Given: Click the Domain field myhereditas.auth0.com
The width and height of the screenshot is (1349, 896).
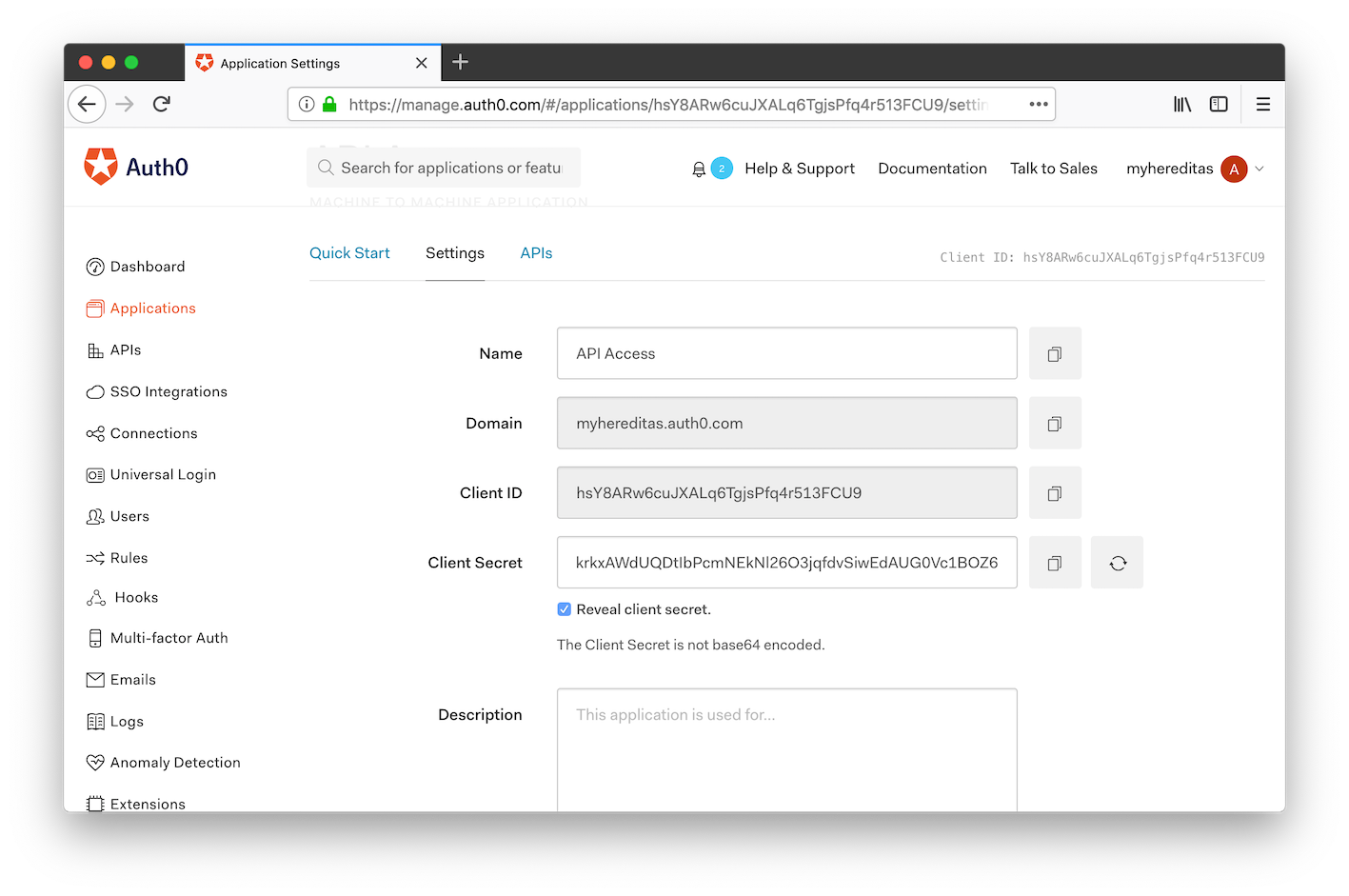Looking at the screenshot, I should click(787, 423).
